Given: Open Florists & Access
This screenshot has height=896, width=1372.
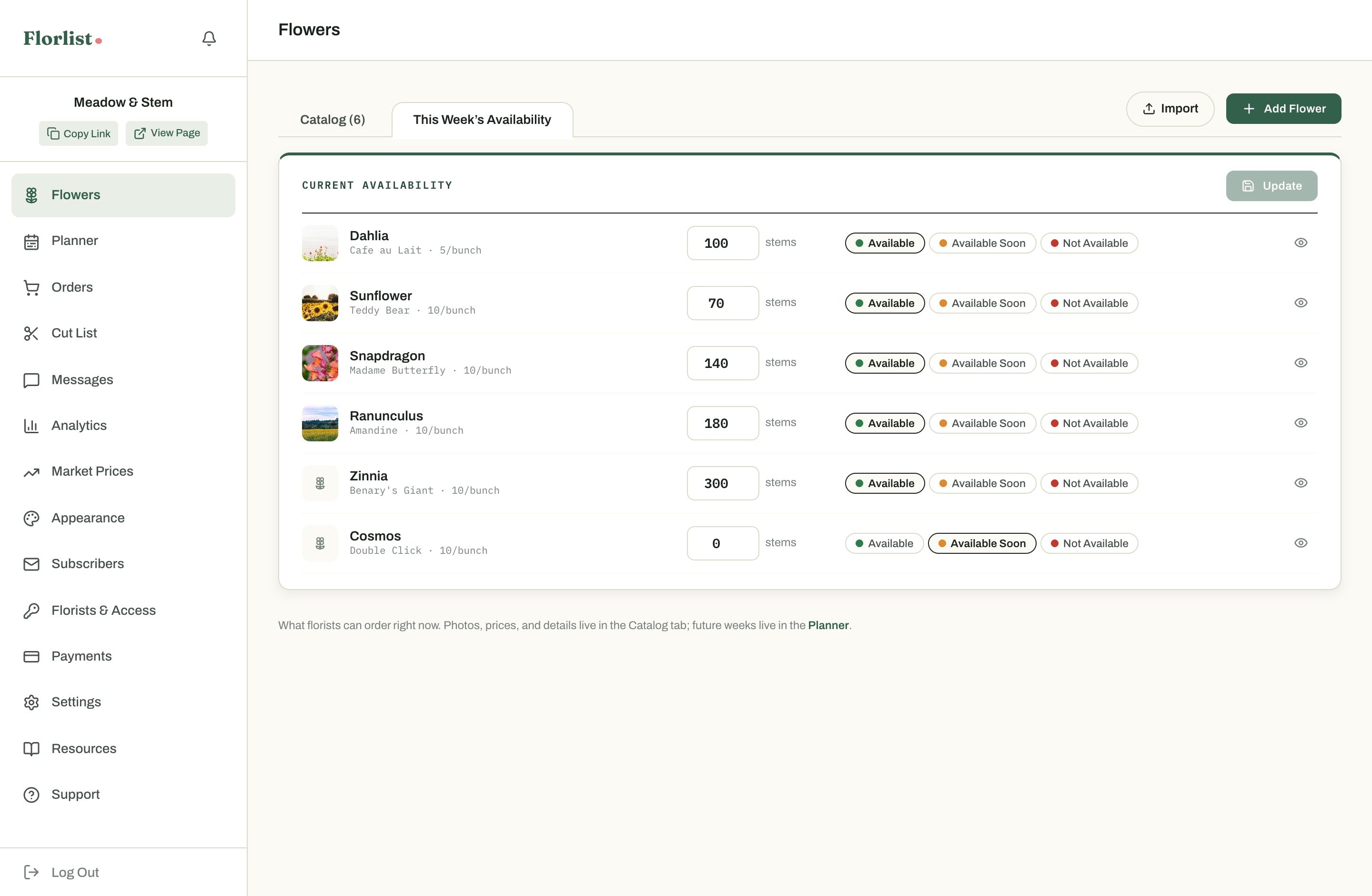Looking at the screenshot, I should pyautogui.click(x=123, y=610).
